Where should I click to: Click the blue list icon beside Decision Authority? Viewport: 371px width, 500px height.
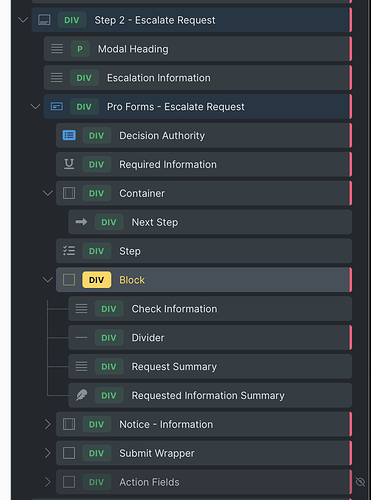(69, 135)
